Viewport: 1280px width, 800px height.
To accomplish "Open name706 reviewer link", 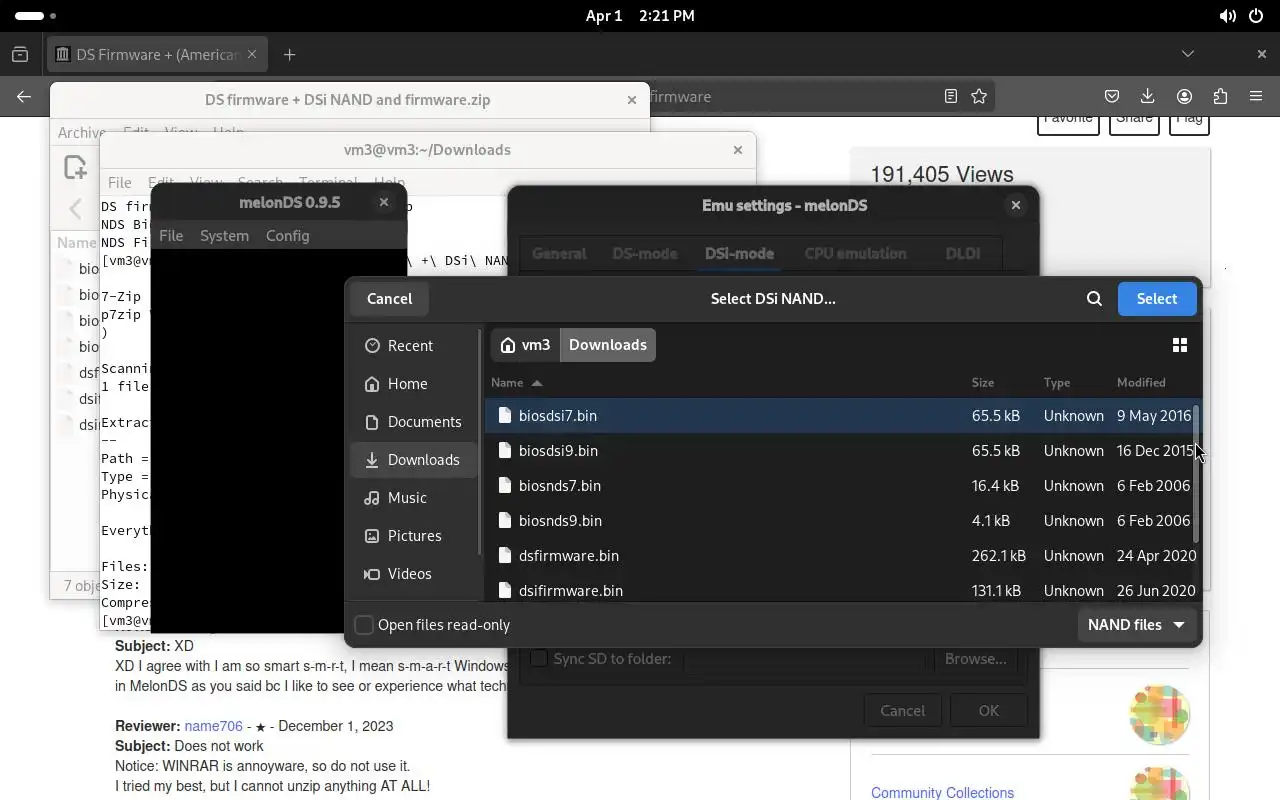I will (x=213, y=726).
